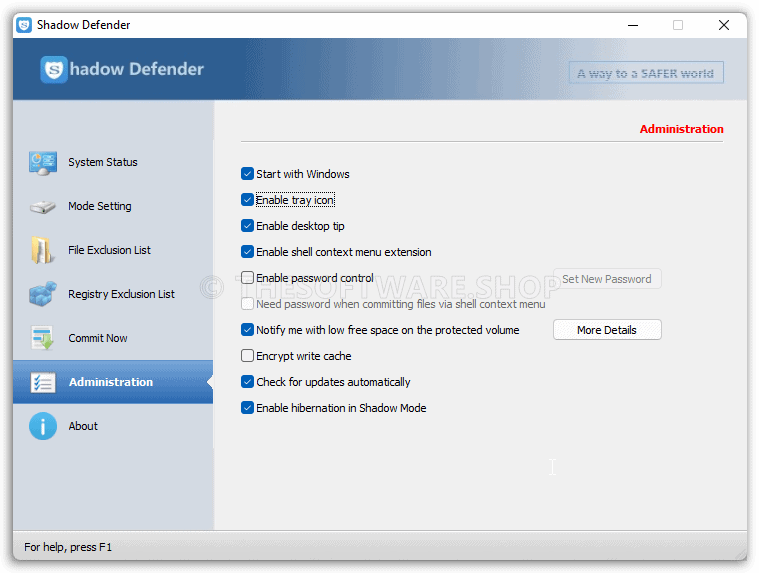The height and width of the screenshot is (573, 759).
Task: Select the Administration sidebar entry
Action: coord(111,382)
